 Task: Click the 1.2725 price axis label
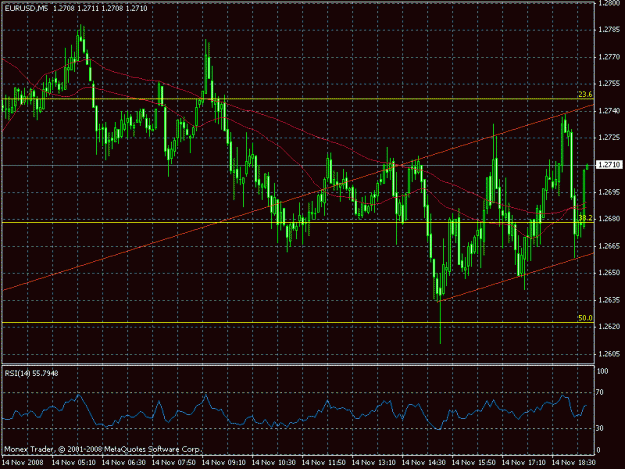pyautogui.click(x=609, y=137)
